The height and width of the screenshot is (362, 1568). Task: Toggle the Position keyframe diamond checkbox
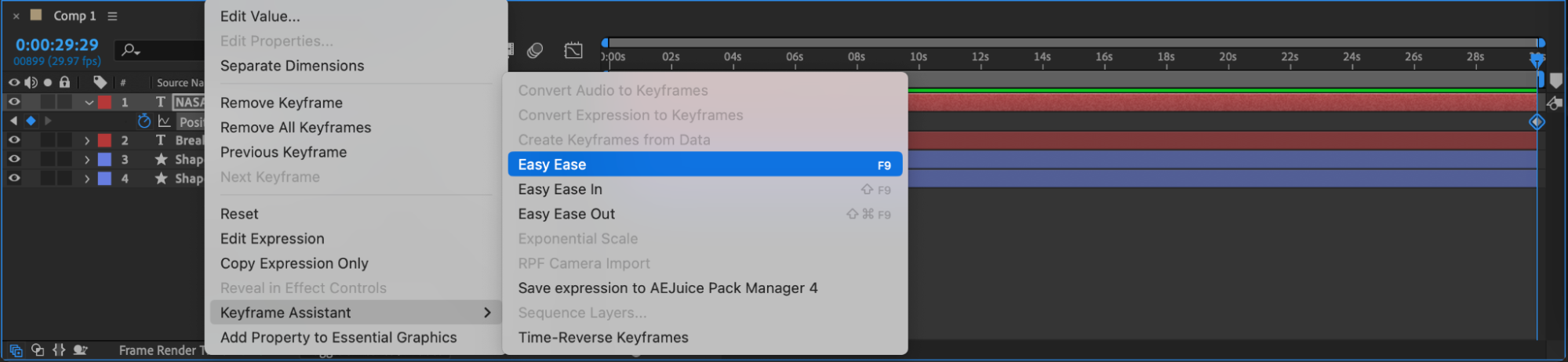[31, 121]
